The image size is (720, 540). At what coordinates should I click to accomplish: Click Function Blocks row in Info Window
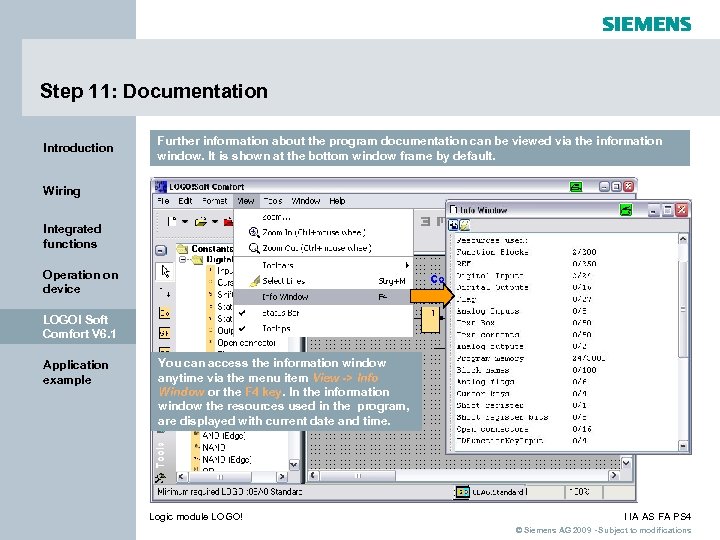point(526,252)
